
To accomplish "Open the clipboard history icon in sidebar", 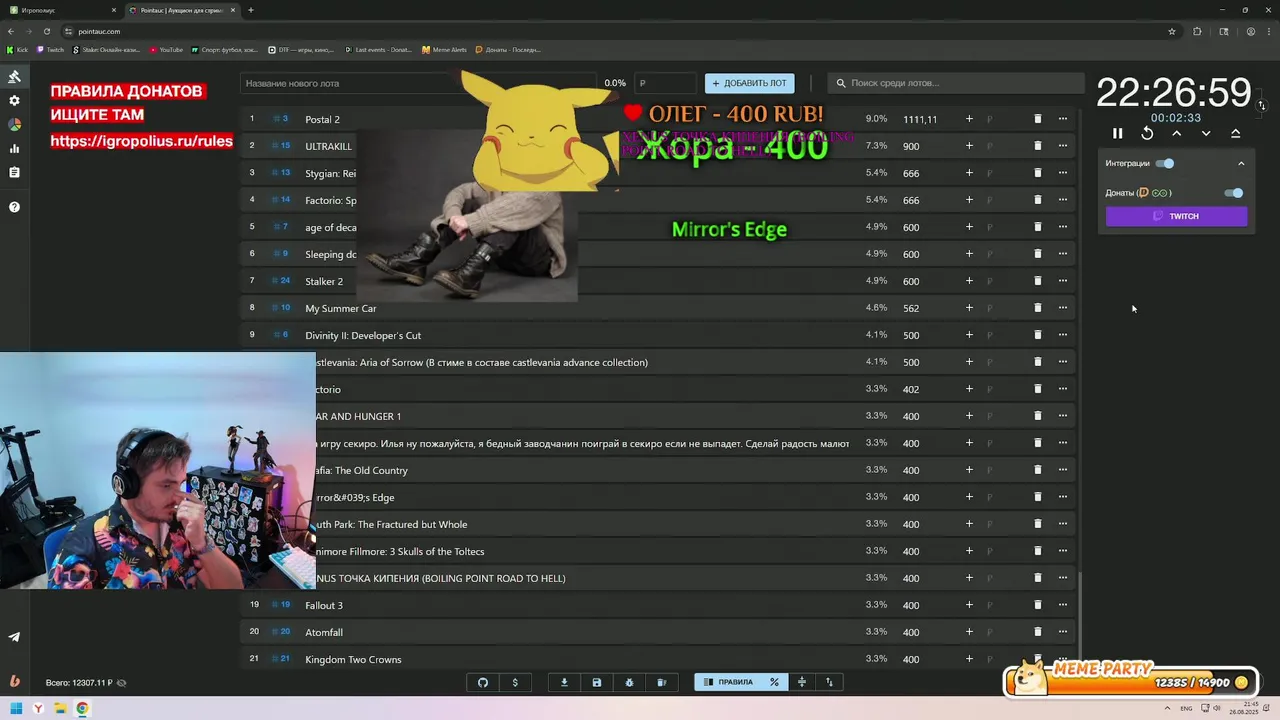I will [x=14, y=173].
